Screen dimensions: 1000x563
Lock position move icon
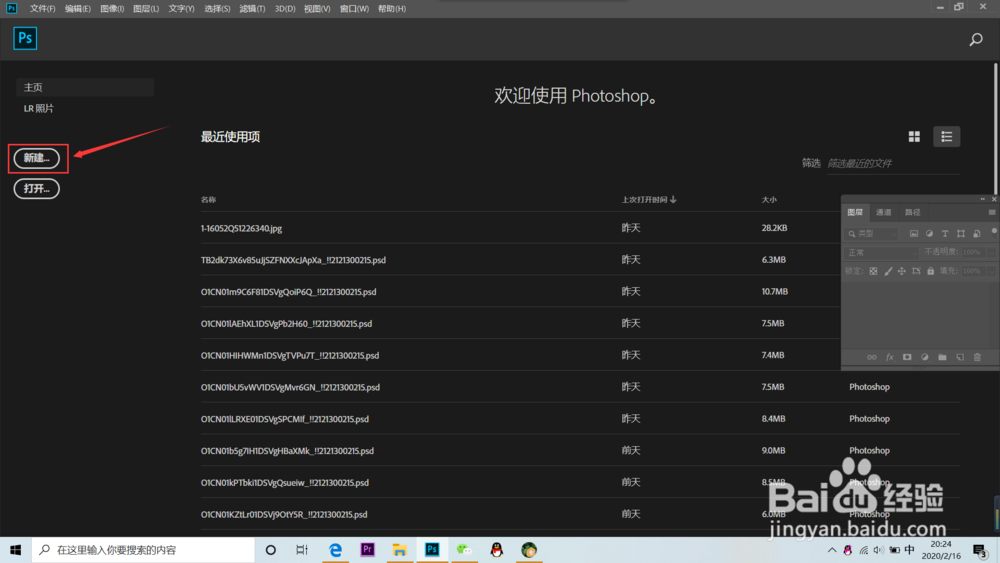[x=902, y=272]
